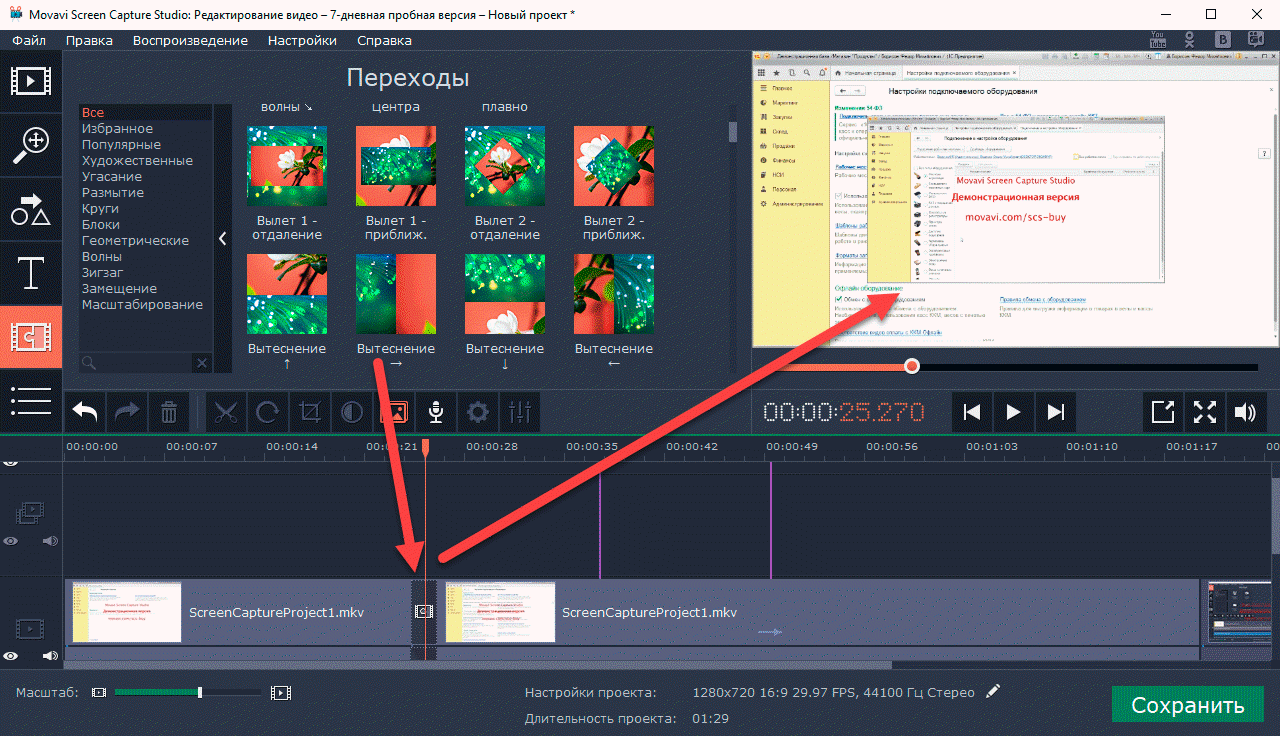The width and height of the screenshot is (1280, 736).
Task: Show the Избранное transitions category
Action: click(117, 129)
